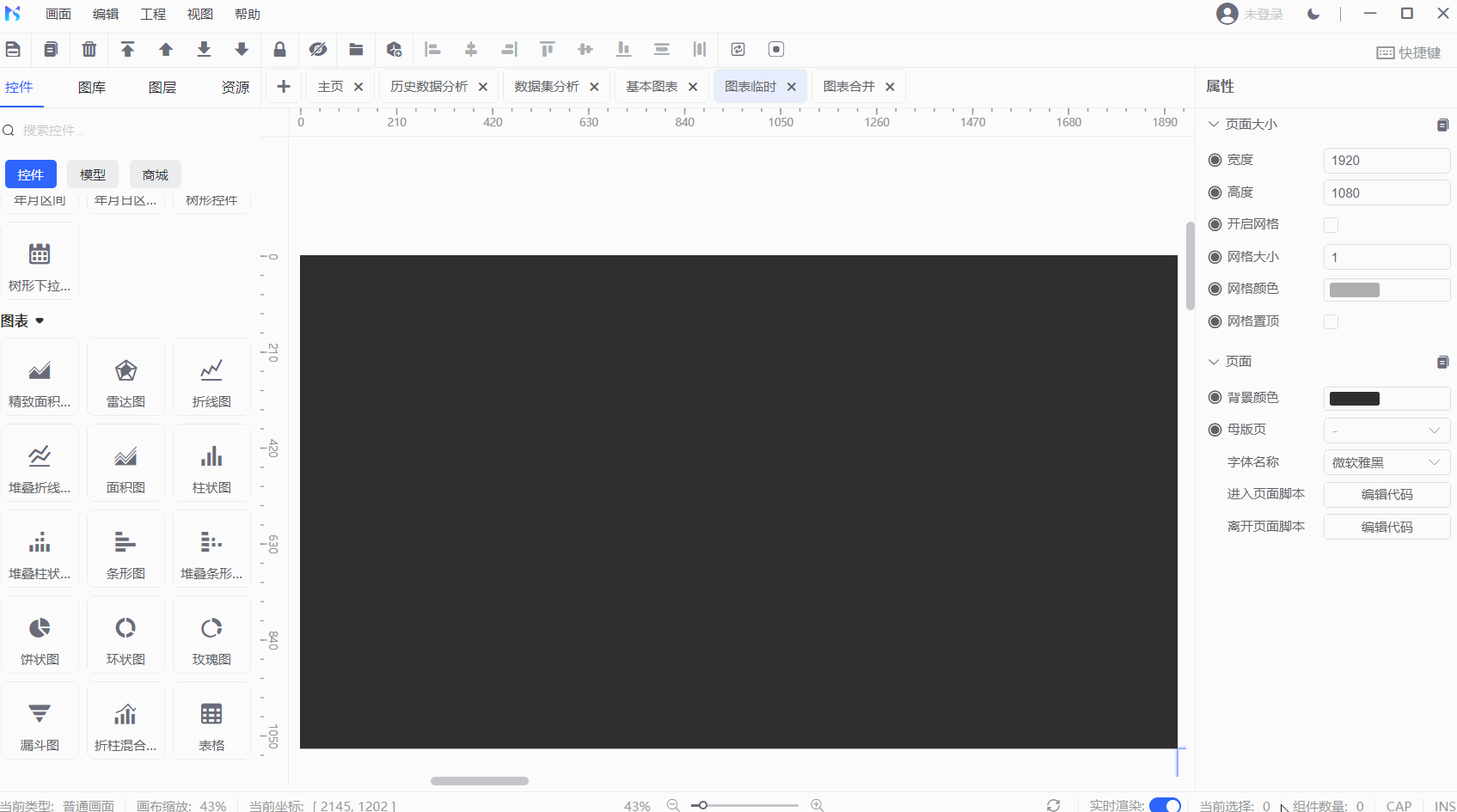Select the radar chart (雷达图) widget
Viewport: 1457px width, 812px height.
(x=125, y=379)
